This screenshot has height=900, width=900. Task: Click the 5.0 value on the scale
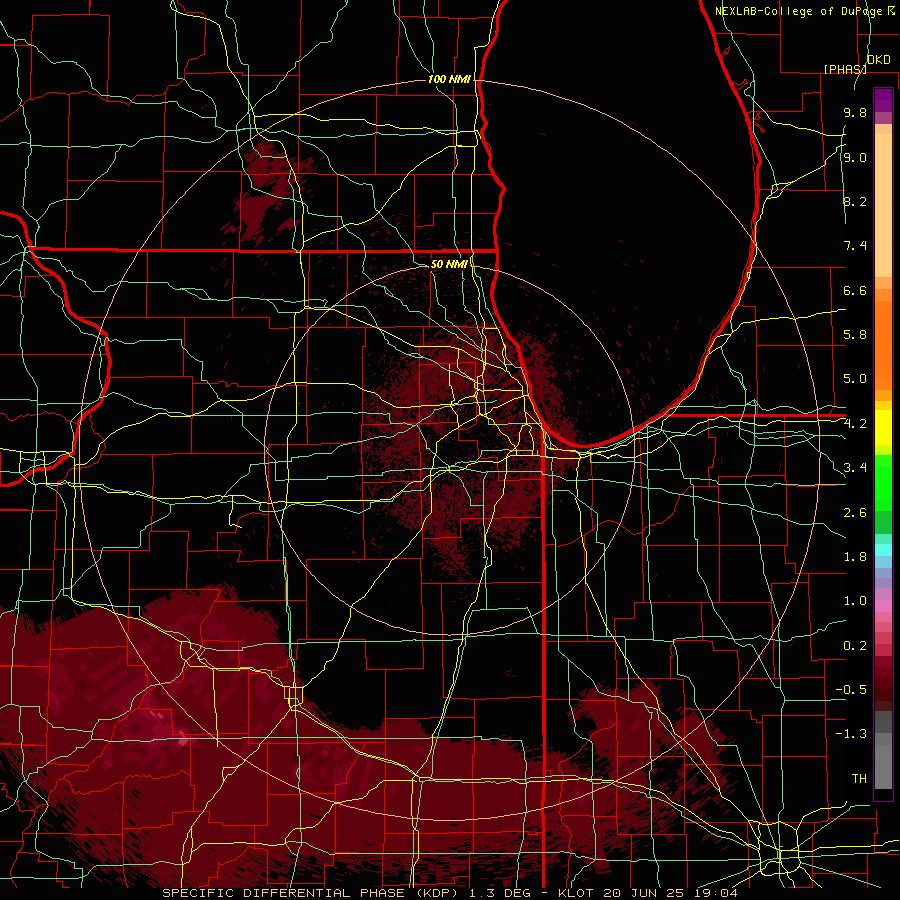tap(855, 379)
